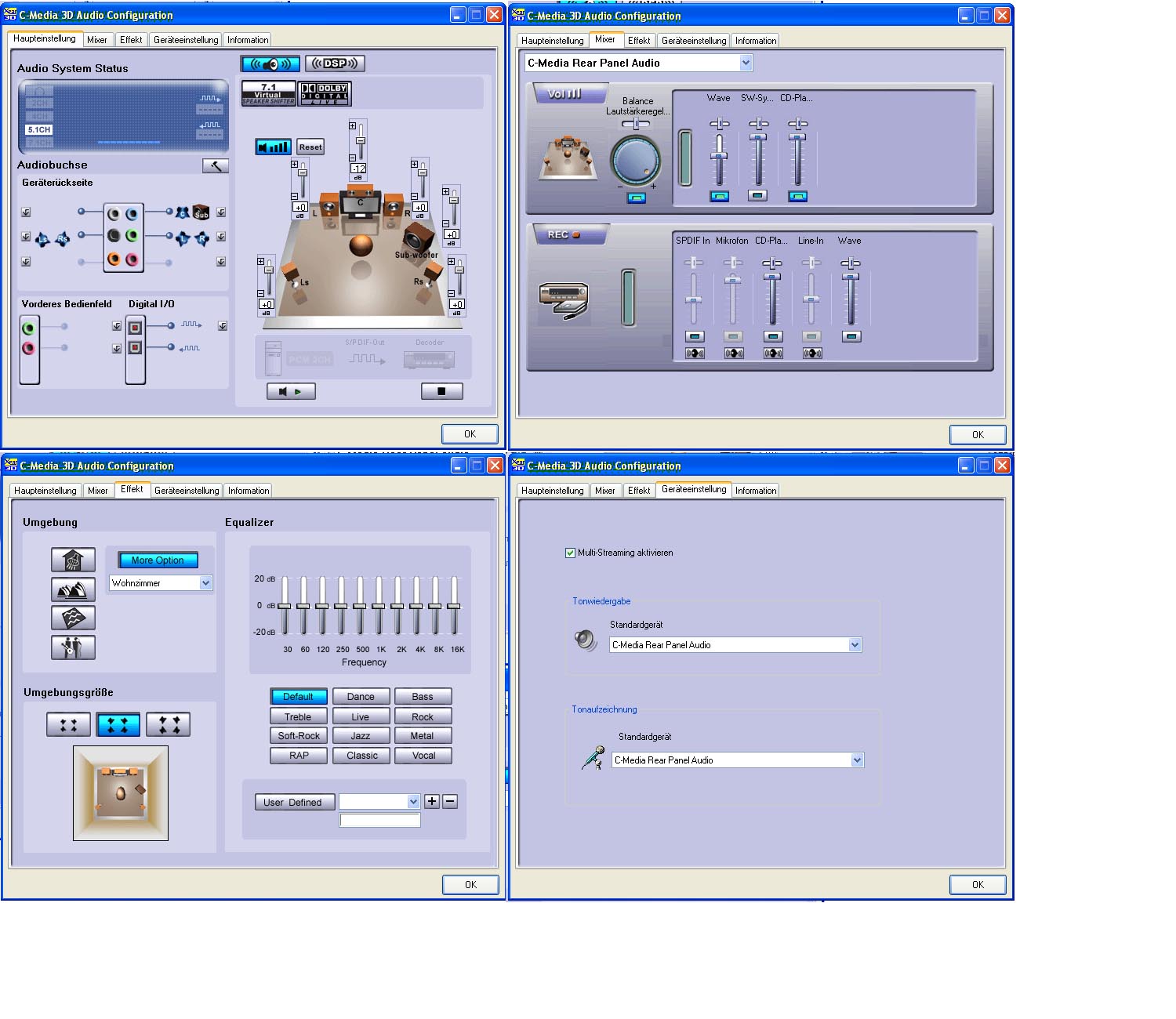Image resolution: width=1176 pixels, height=1019 pixels.
Task: Click the microphone icon in Tonaufzeichnung
Action: coord(593,758)
